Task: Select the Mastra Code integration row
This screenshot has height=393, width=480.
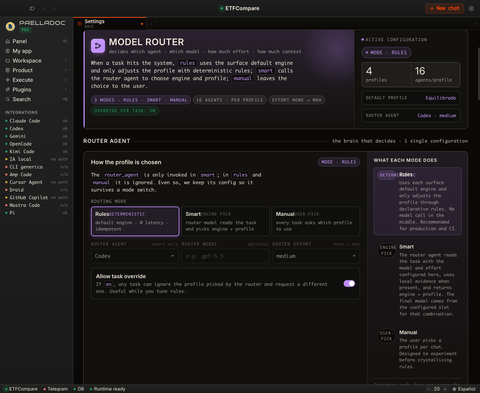Action: 36,205
